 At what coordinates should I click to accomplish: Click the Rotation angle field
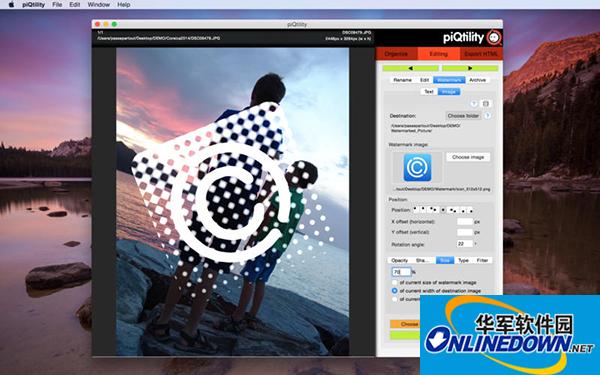tap(465, 244)
